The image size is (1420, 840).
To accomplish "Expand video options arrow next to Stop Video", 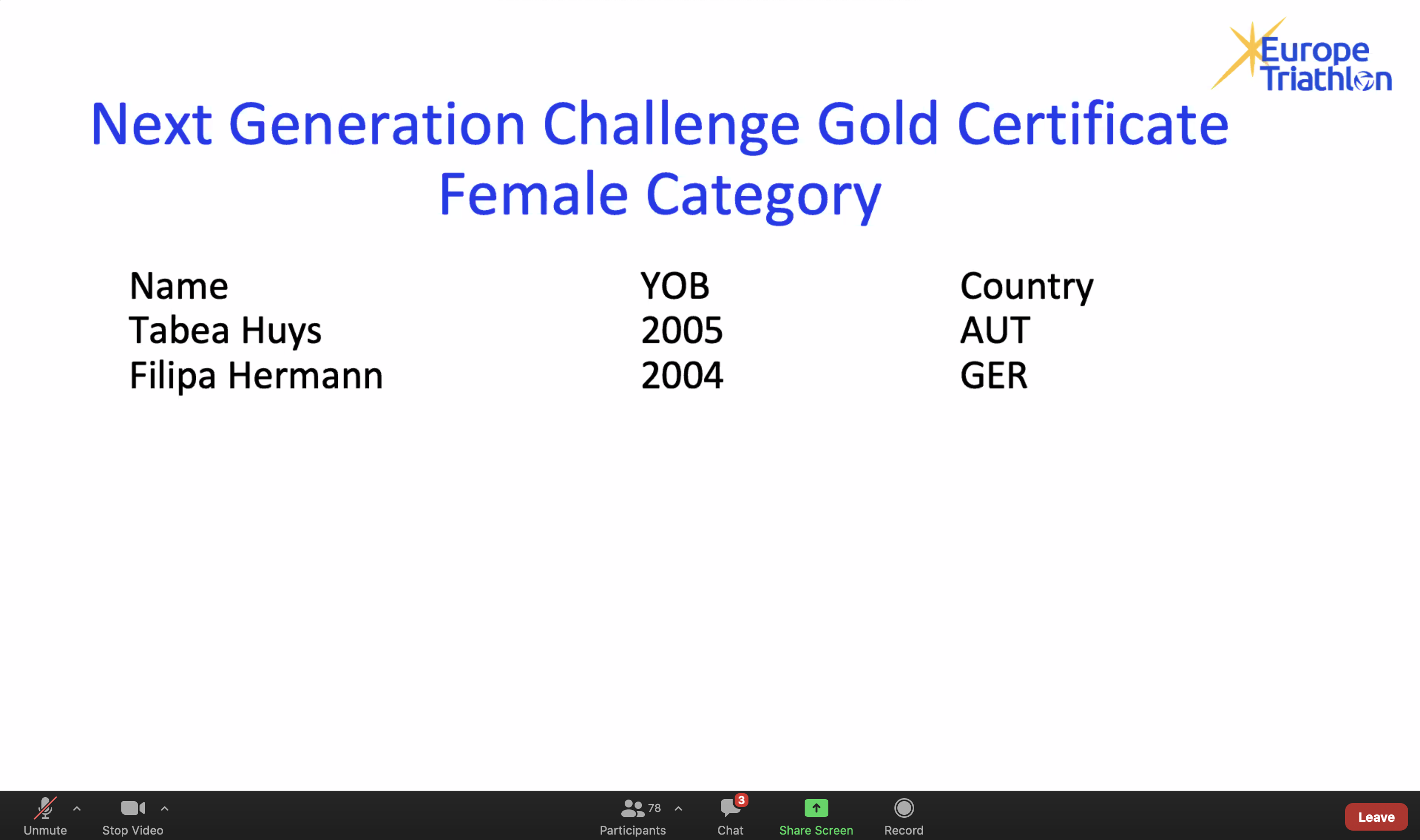I will [165, 809].
